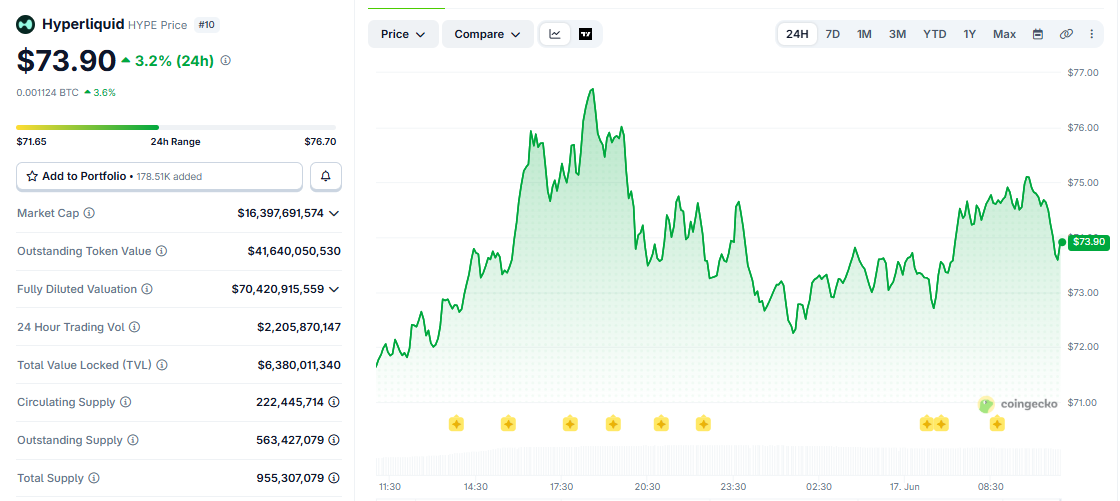
Task: Copy chart link via chain icon
Action: 1066,34
